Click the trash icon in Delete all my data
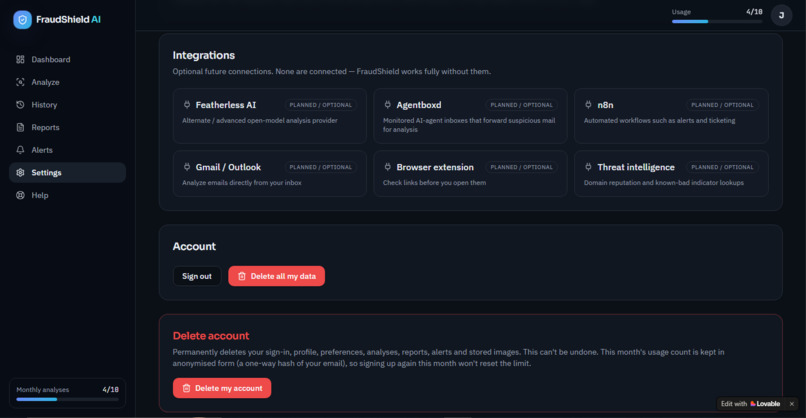Screen dimensions: 806x418 pyautogui.click(x=242, y=276)
